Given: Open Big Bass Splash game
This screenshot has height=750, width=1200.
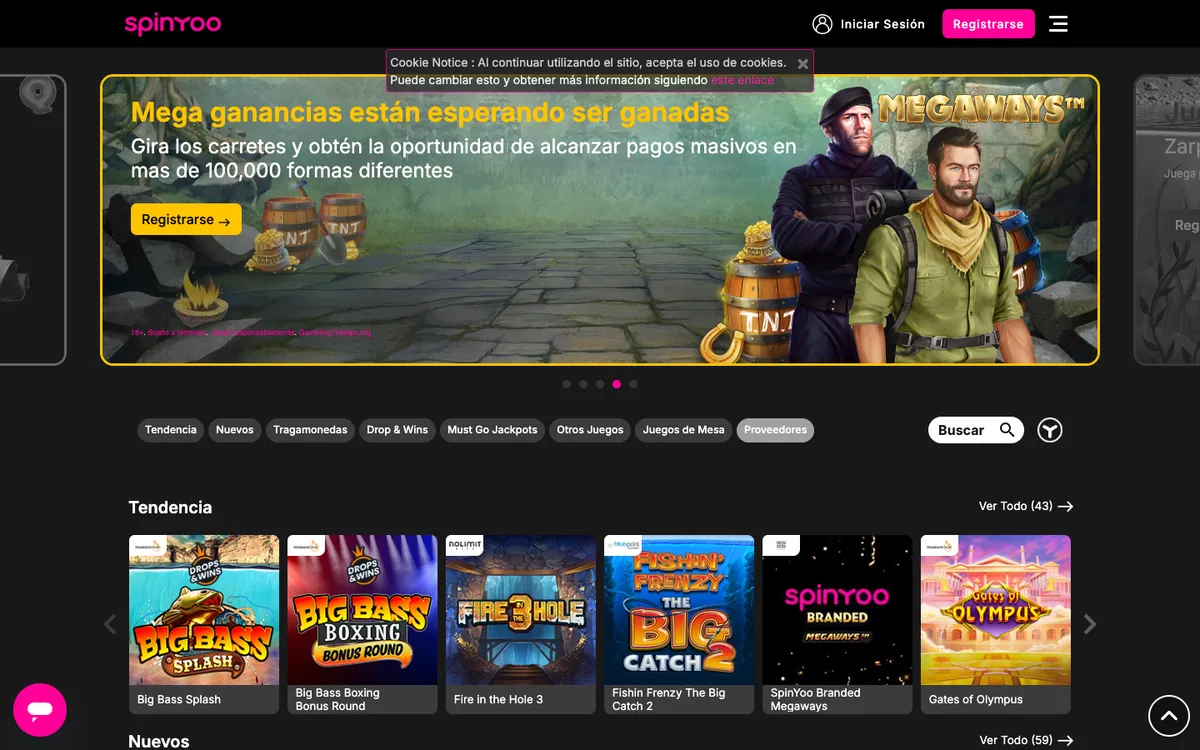Looking at the screenshot, I should pyautogui.click(x=204, y=624).
